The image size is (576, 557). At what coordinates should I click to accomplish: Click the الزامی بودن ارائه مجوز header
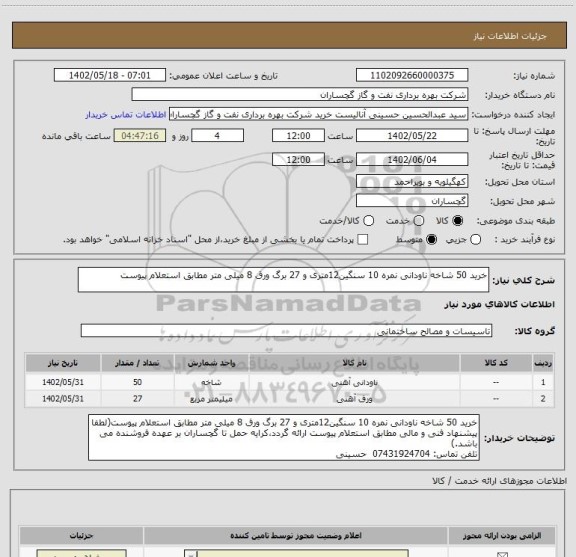click(502, 536)
